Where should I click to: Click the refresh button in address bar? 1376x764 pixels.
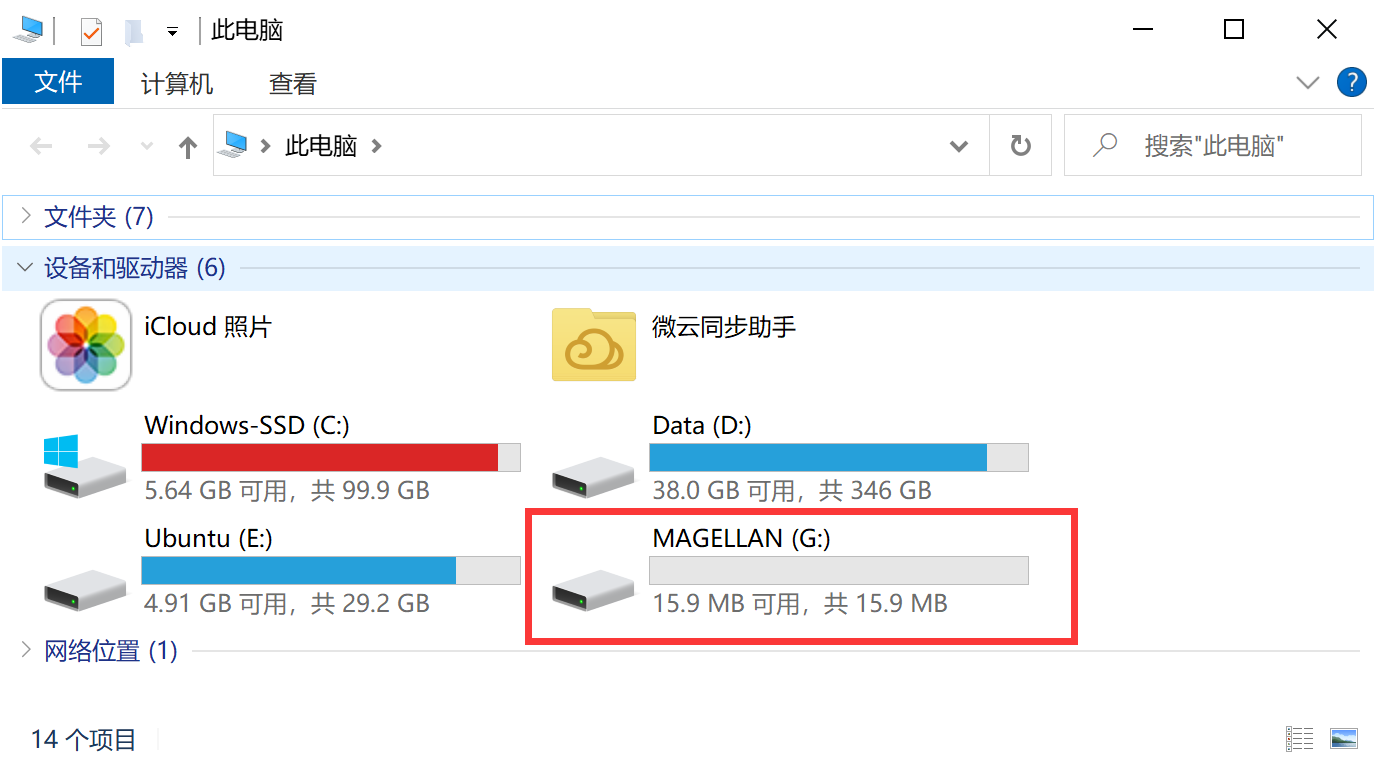tap(1020, 145)
